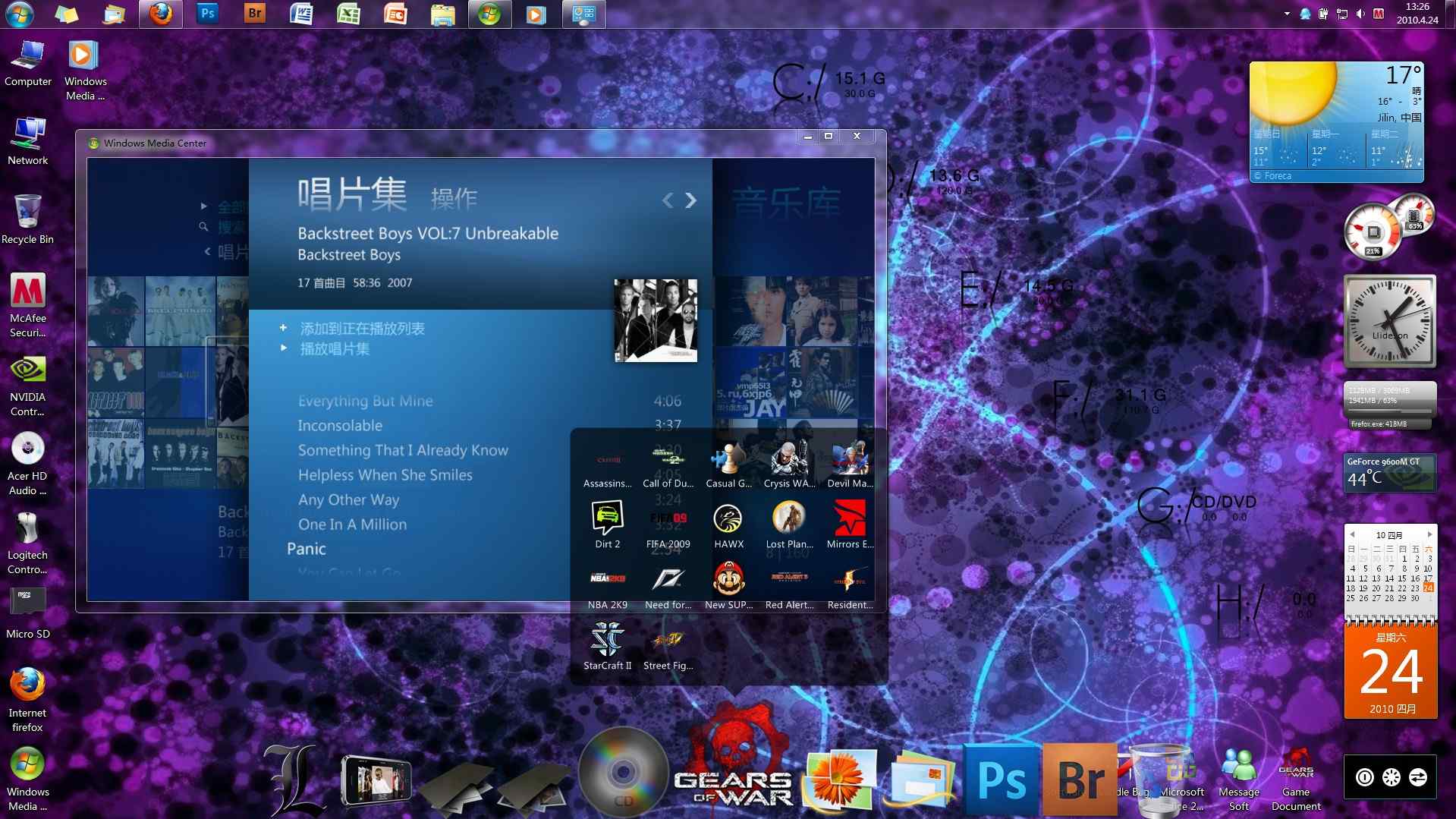Open the 操作 tab

tap(454, 199)
